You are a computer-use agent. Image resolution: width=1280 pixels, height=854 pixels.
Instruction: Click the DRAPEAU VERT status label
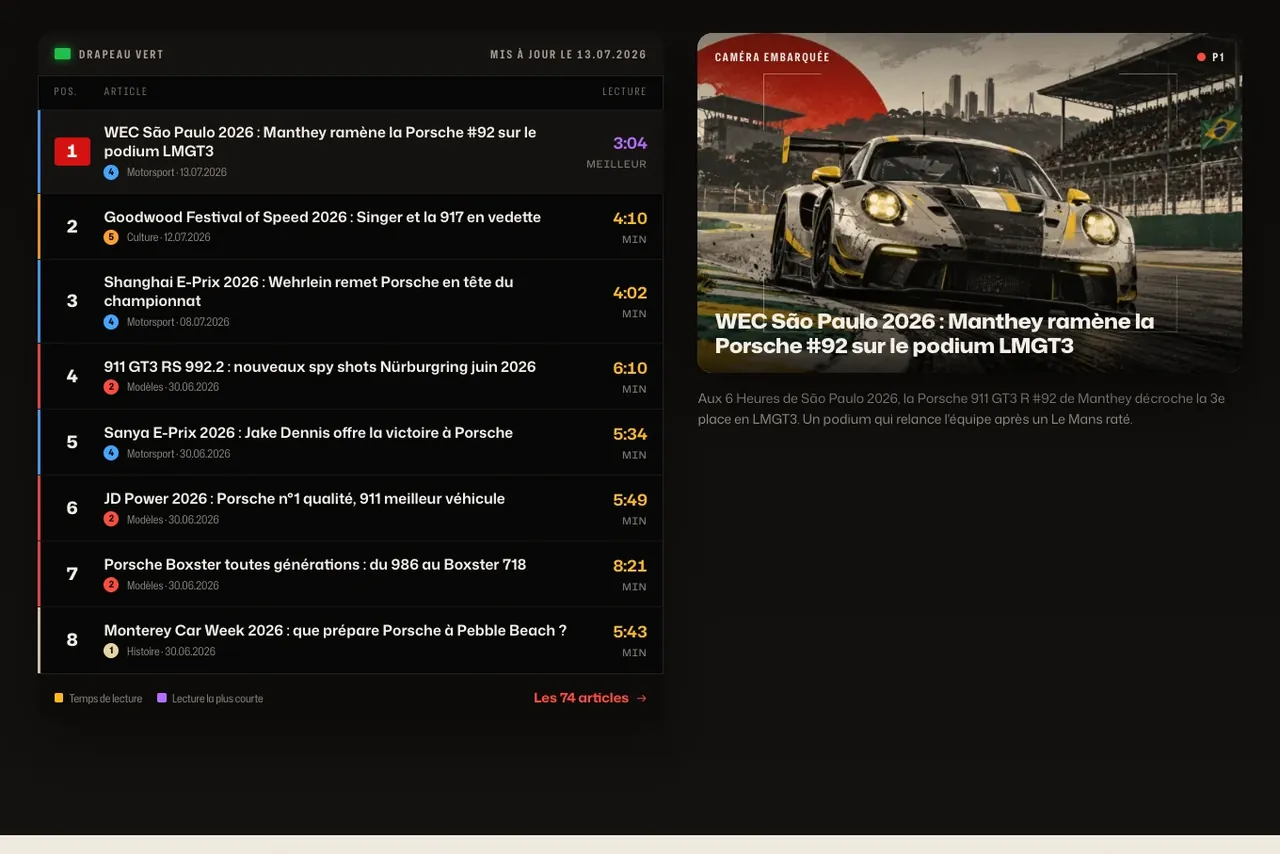pos(121,54)
